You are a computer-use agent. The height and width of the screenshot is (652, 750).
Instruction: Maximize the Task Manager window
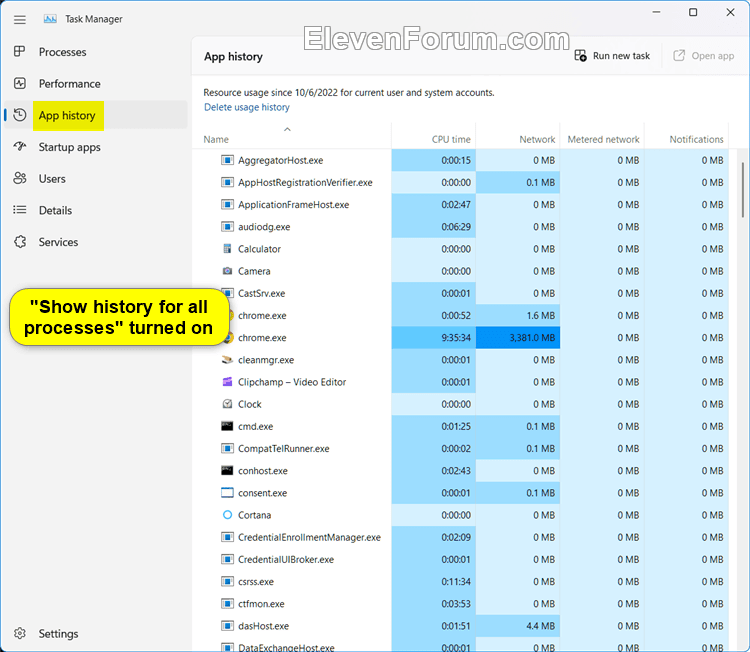(x=693, y=12)
